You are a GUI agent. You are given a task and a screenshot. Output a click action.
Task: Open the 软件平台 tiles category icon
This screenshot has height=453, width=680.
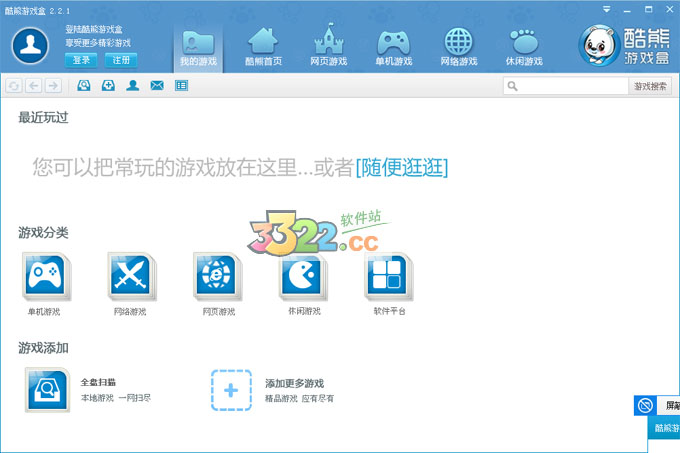pyautogui.click(x=388, y=276)
